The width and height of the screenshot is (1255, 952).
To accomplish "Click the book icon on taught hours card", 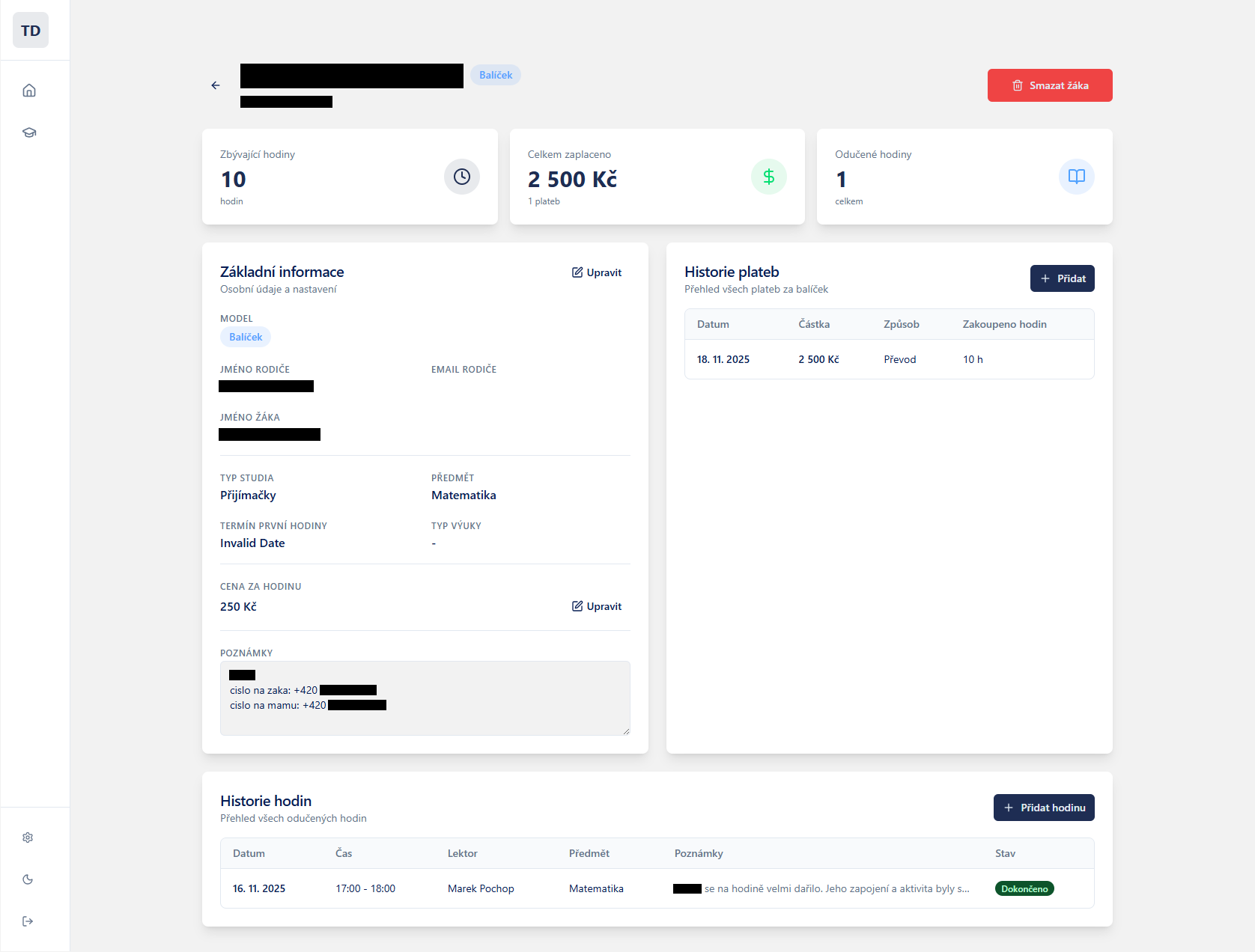I will point(1077,177).
